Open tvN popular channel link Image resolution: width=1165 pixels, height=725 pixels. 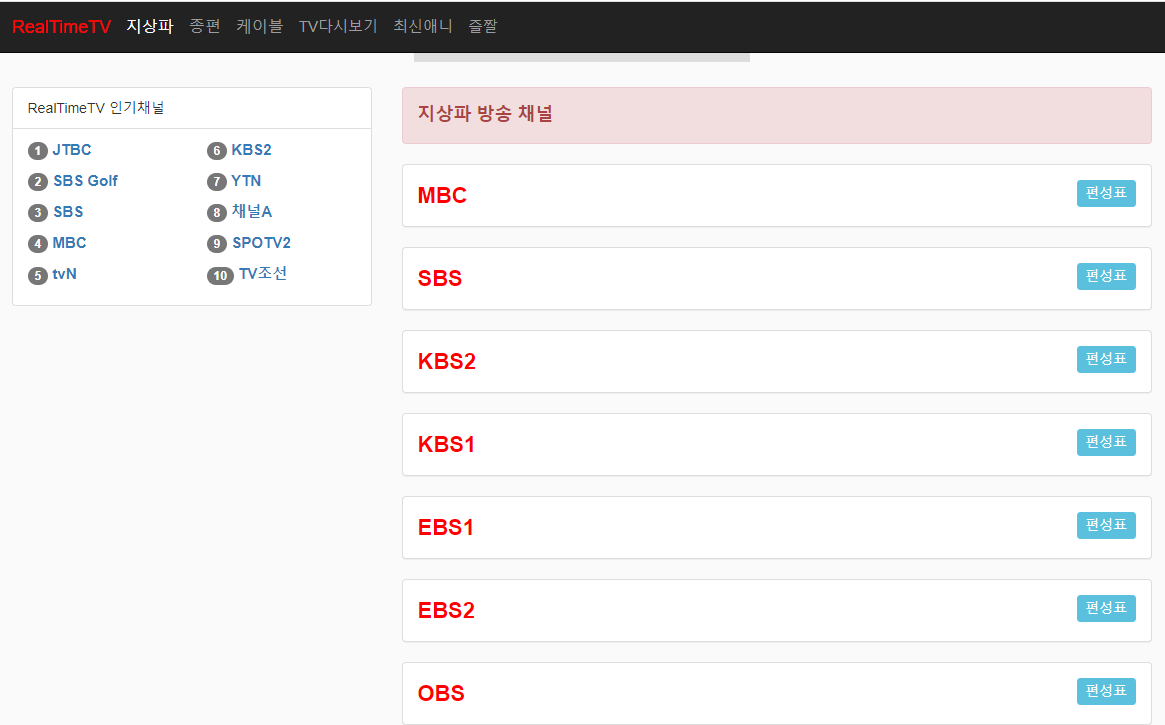coord(65,274)
